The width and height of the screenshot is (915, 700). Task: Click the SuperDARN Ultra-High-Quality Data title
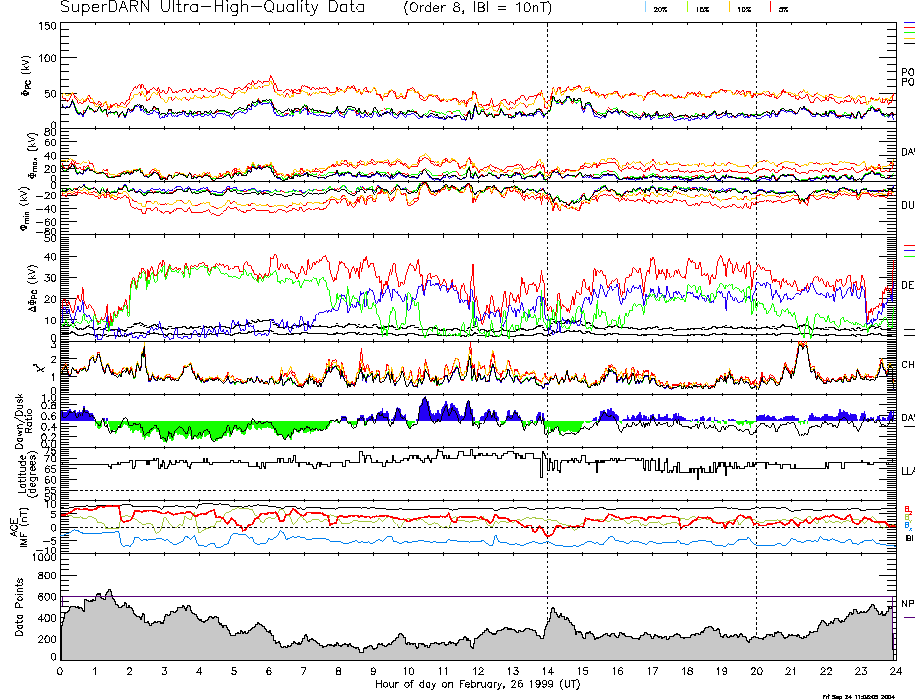(211, 8)
